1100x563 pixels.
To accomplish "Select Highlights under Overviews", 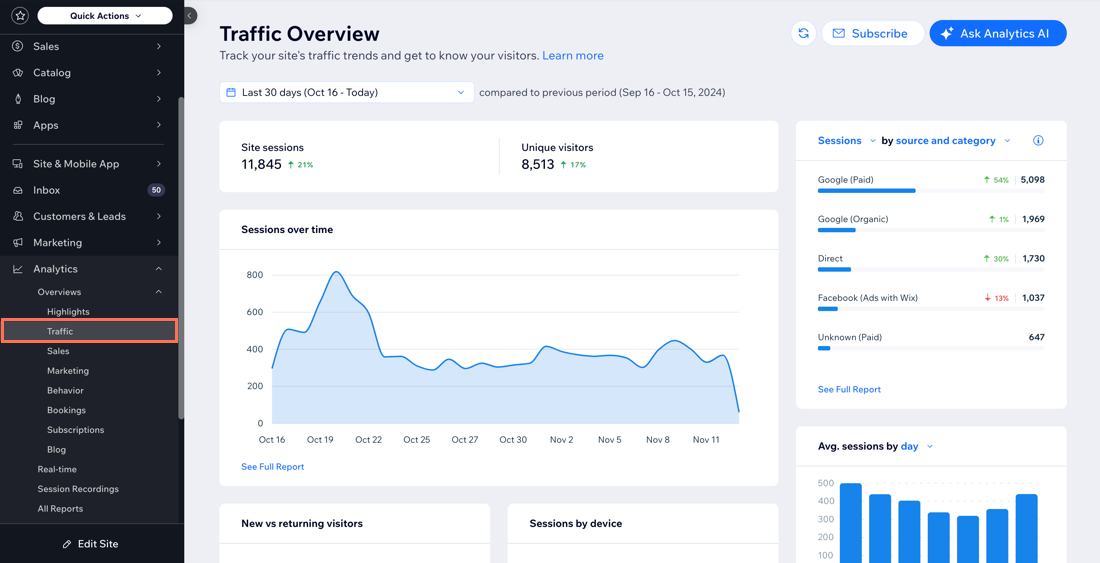I will [68, 312].
